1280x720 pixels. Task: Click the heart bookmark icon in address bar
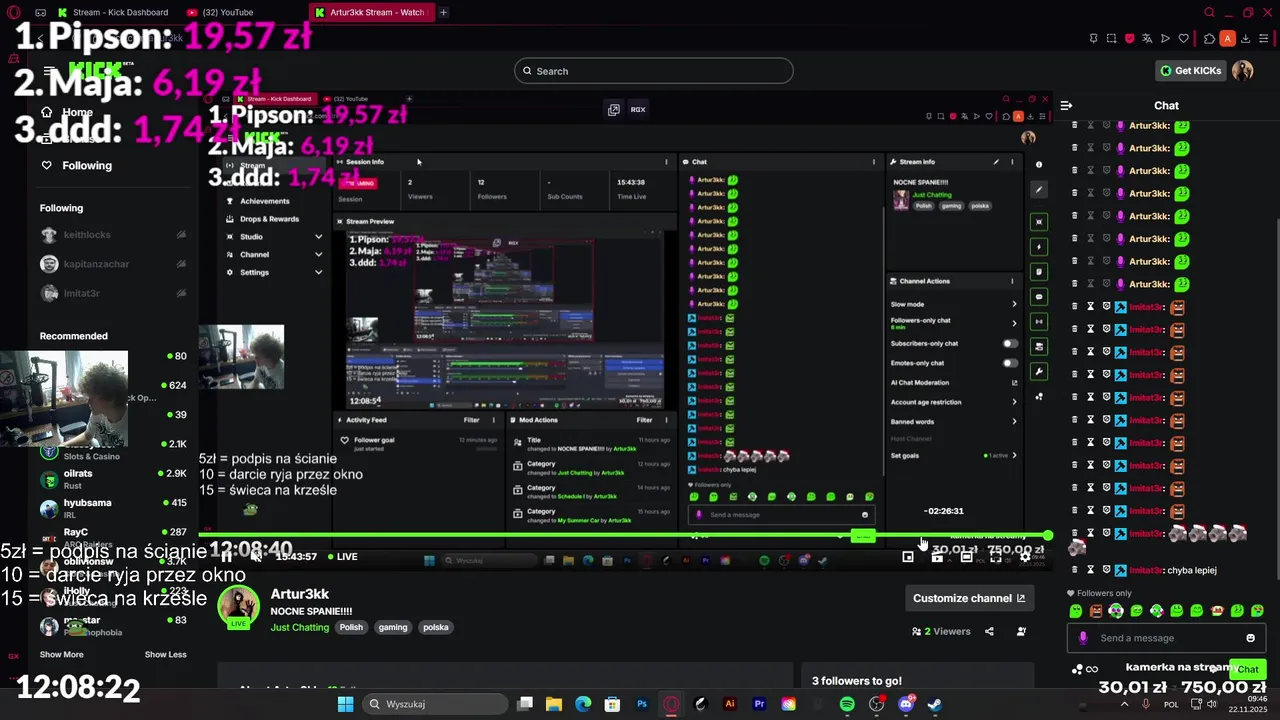(x=1184, y=38)
